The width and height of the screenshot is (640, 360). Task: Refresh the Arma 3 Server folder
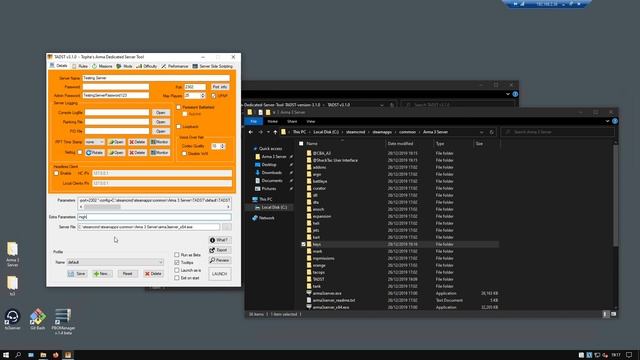pyautogui.click(x=491, y=132)
